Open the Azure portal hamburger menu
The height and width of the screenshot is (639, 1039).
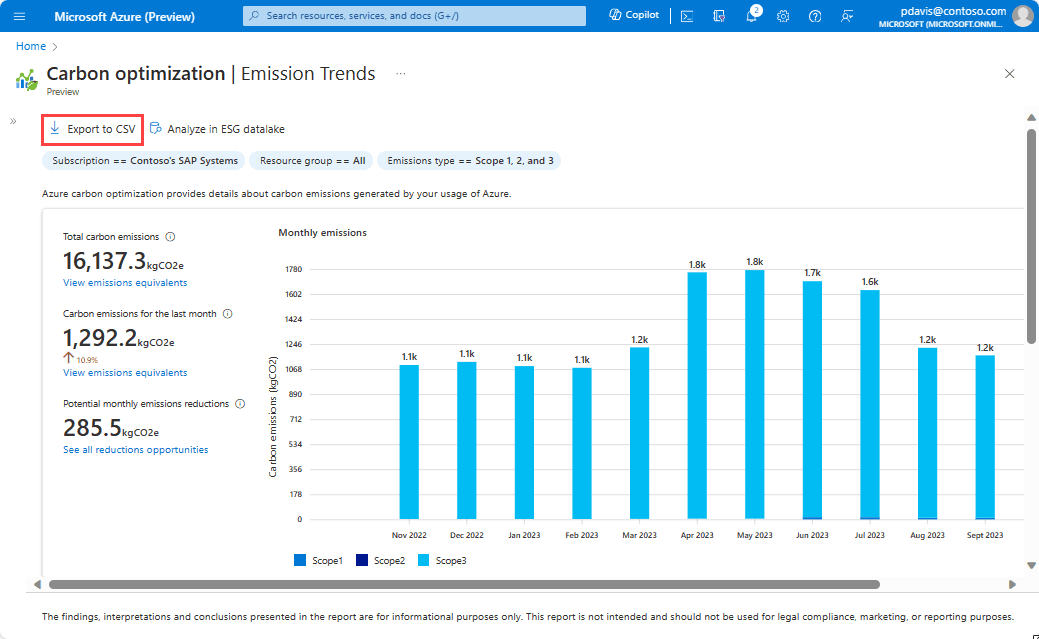[19, 16]
